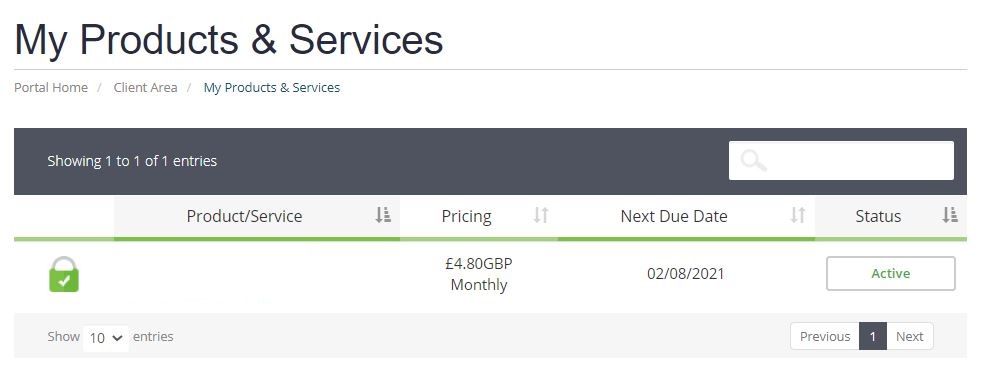
Task: Focus the table search input field
Action: coord(841,160)
